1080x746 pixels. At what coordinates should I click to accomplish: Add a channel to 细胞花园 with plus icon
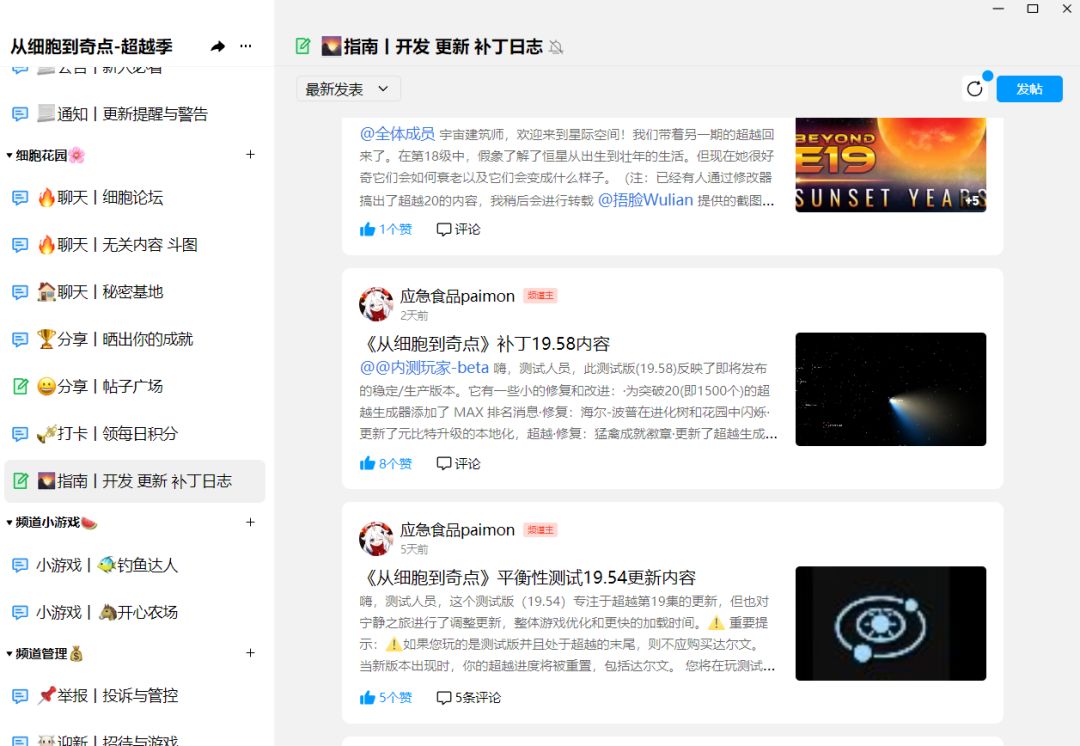click(251, 155)
